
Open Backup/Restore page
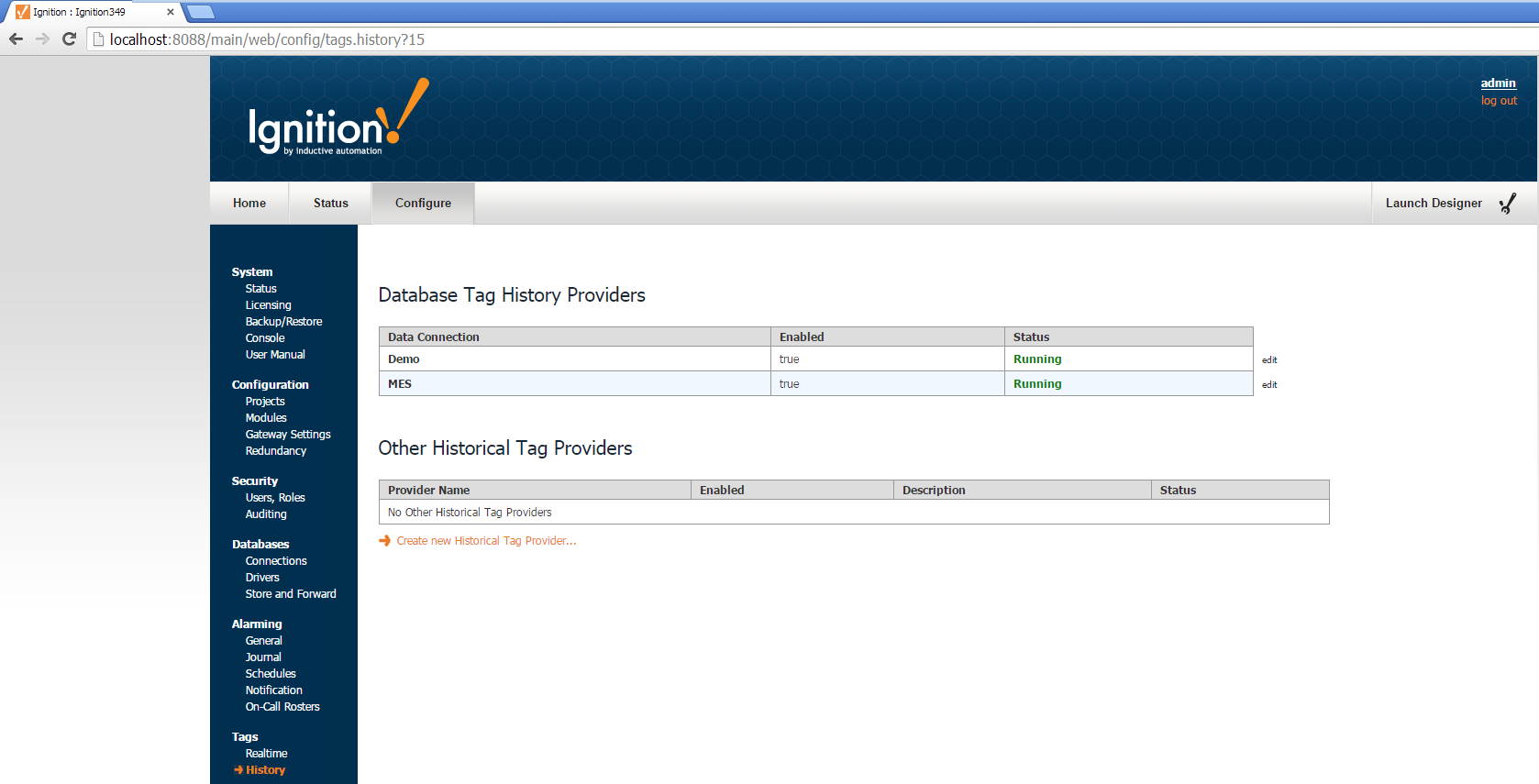283,322
